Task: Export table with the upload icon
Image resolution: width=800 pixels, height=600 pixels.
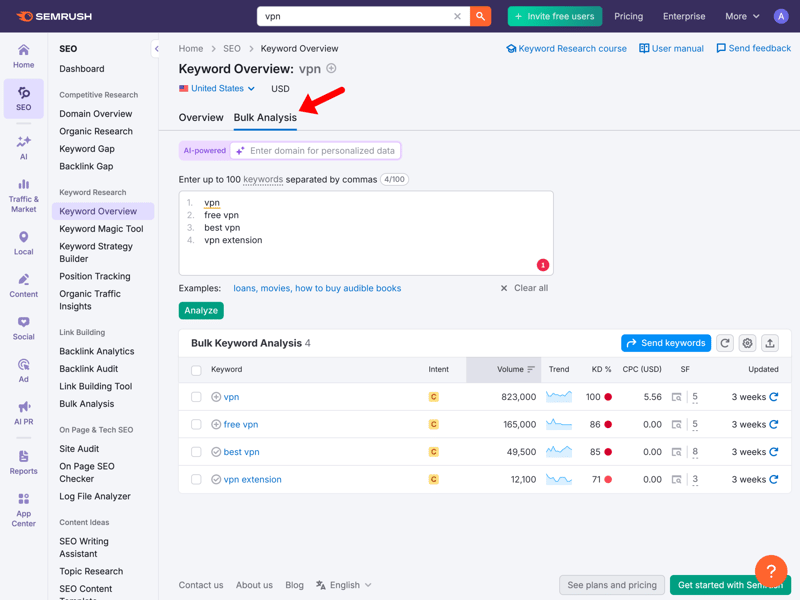Action: (770, 343)
